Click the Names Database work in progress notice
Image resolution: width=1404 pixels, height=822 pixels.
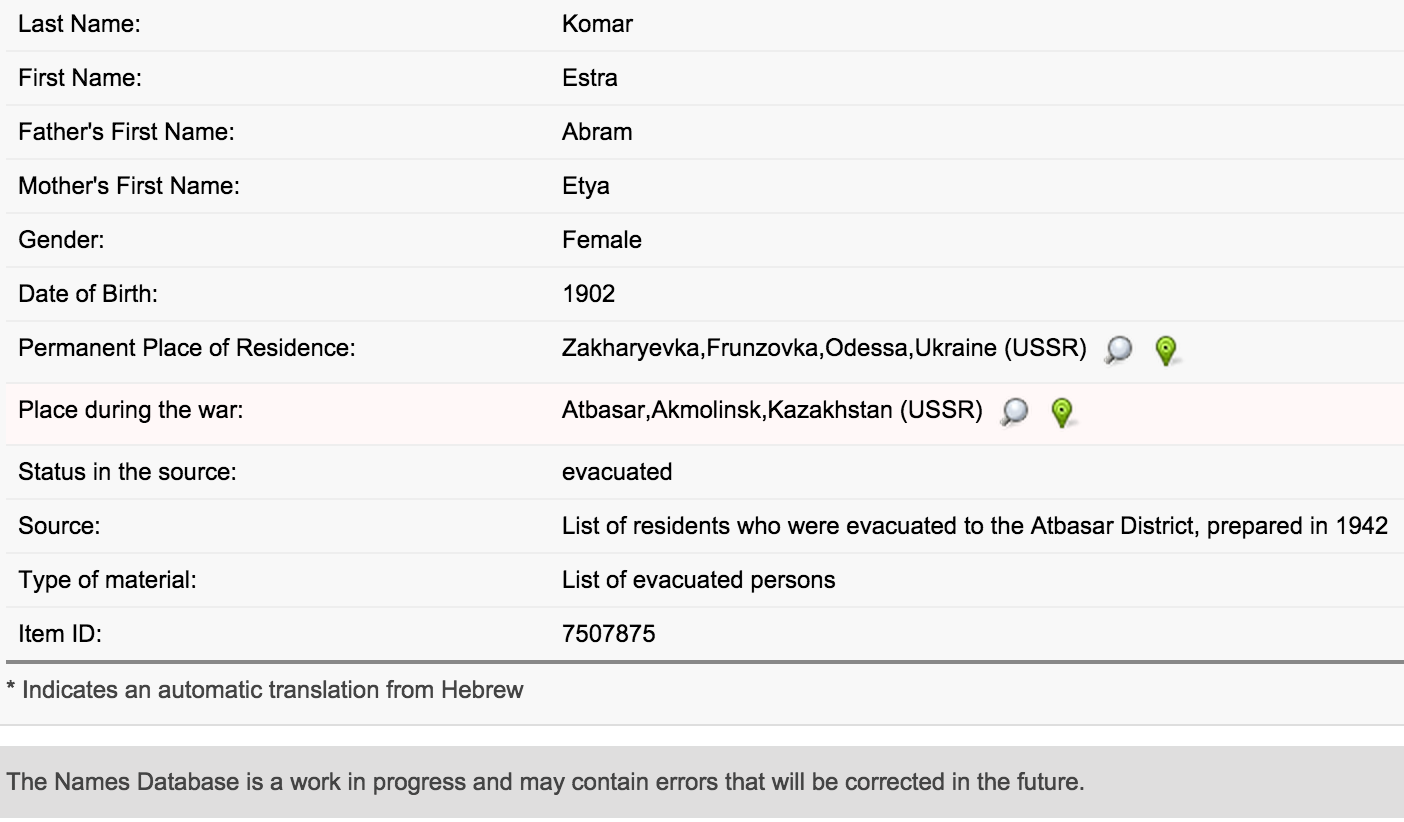545,783
